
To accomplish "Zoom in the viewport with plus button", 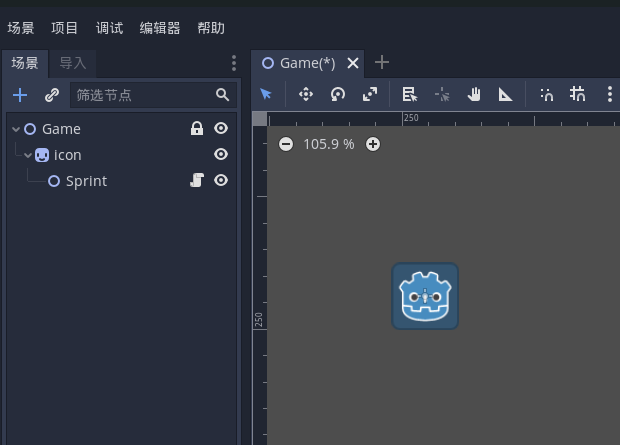I will (373, 144).
